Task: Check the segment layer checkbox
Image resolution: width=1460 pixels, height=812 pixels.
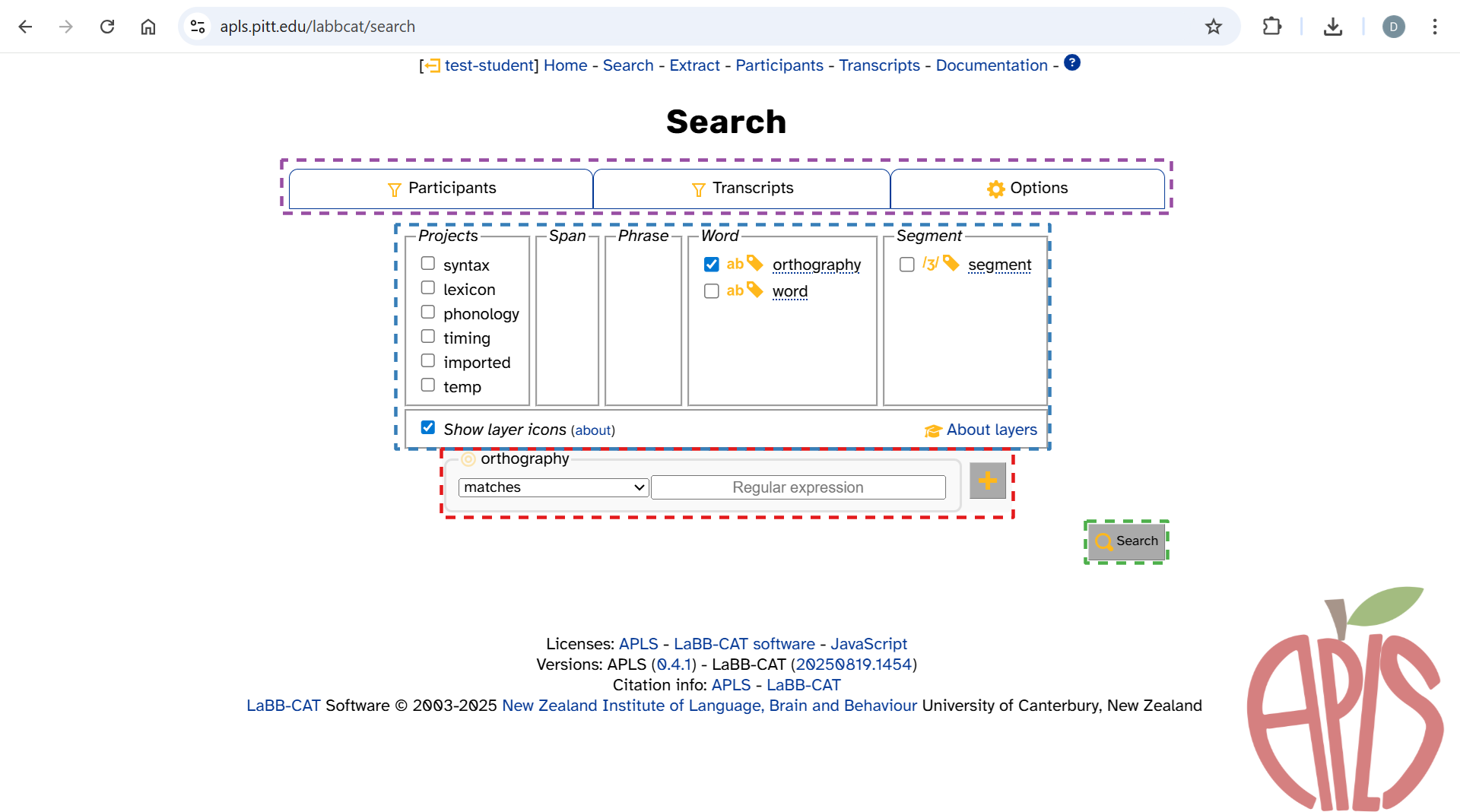Action: click(906, 265)
